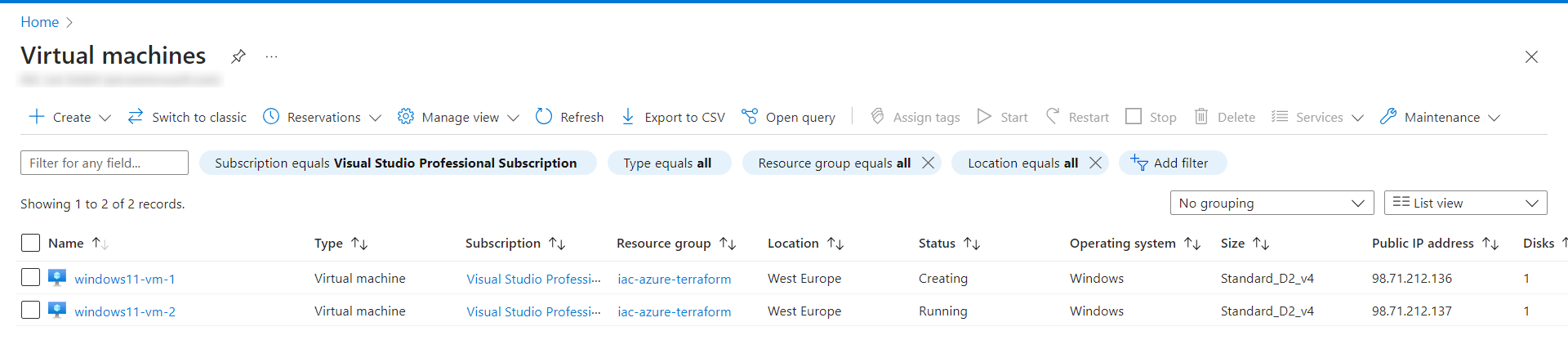Sort by Location column arrows
Viewport: 1568px width, 349px height.
pyautogui.click(x=835, y=244)
